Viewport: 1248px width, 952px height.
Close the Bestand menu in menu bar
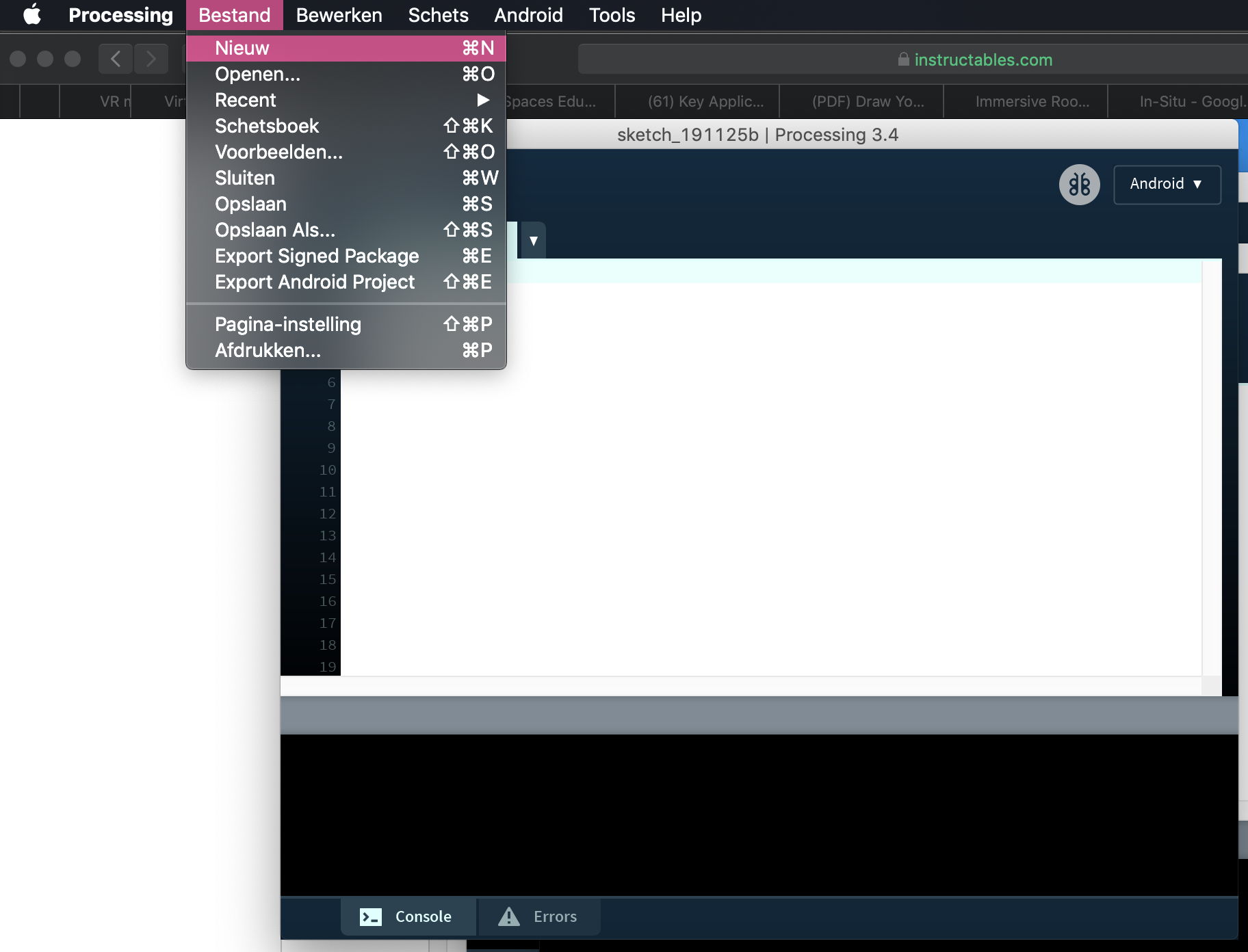[x=235, y=14]
